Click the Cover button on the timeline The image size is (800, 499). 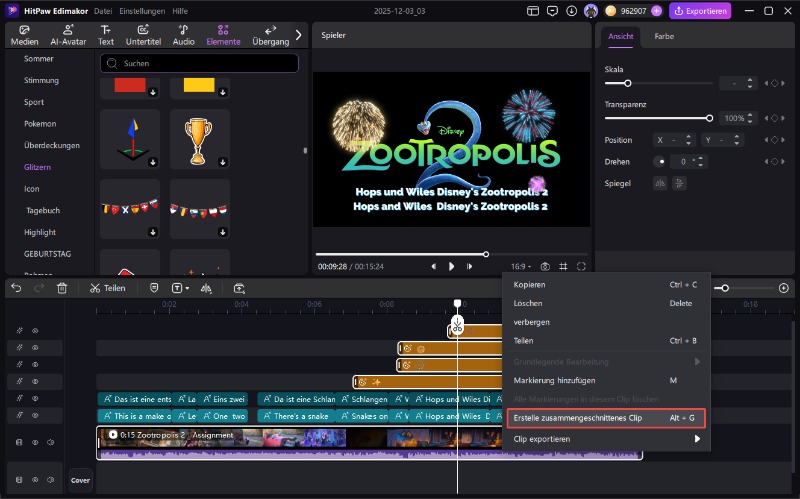tap(81, 480)
